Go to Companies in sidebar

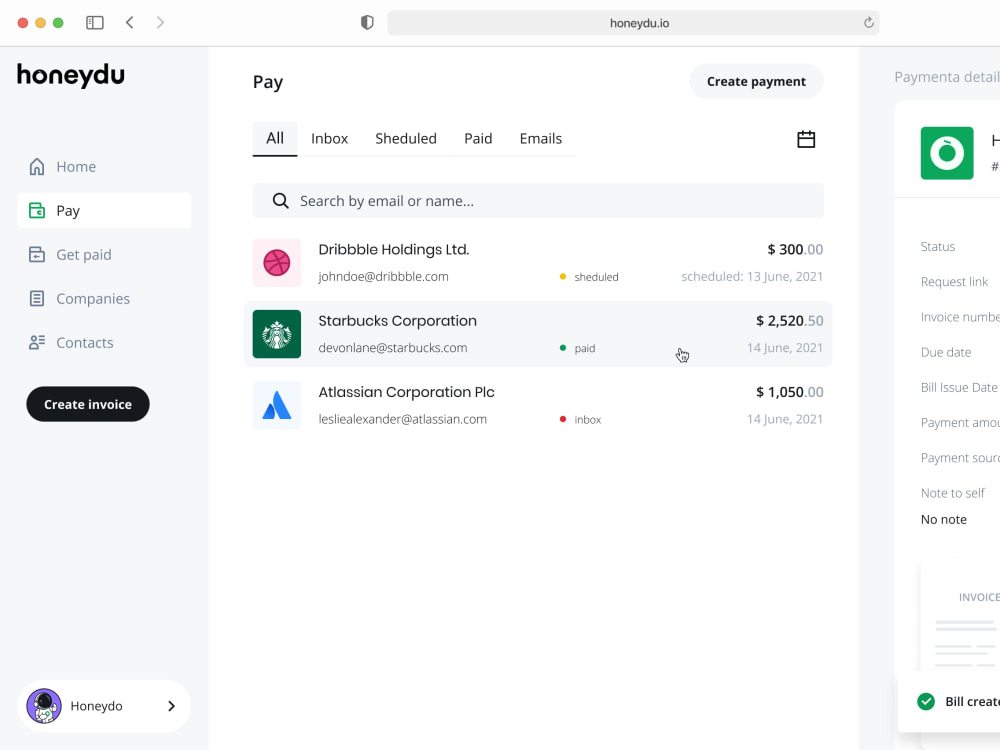click(x=79, y=298)
